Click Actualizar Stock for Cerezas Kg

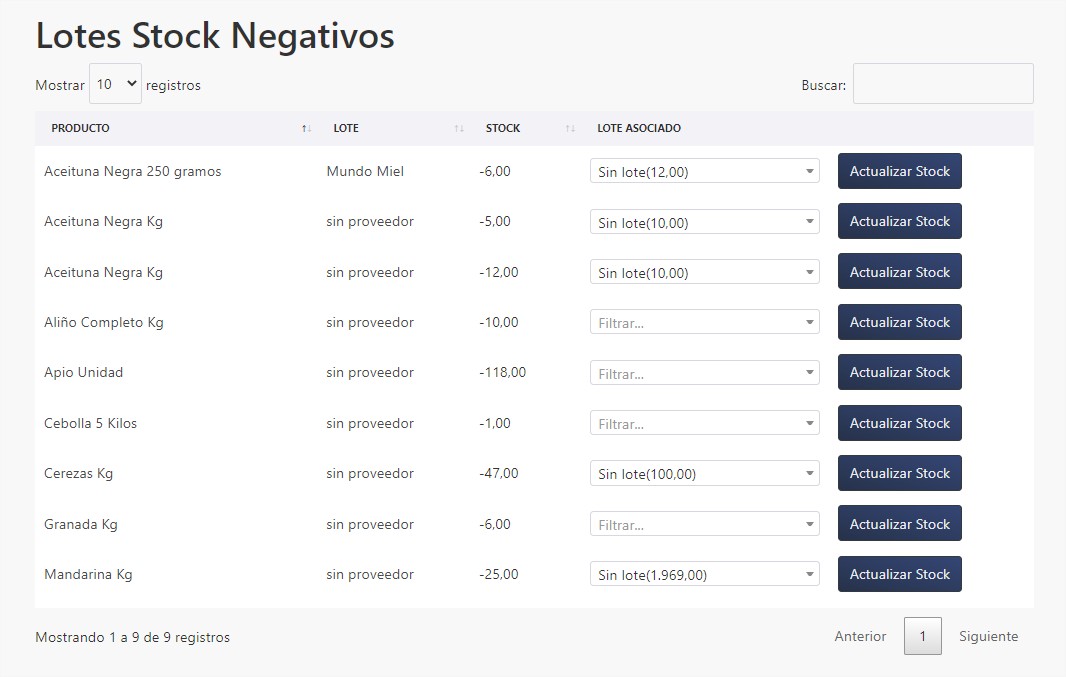coord(899,473)
